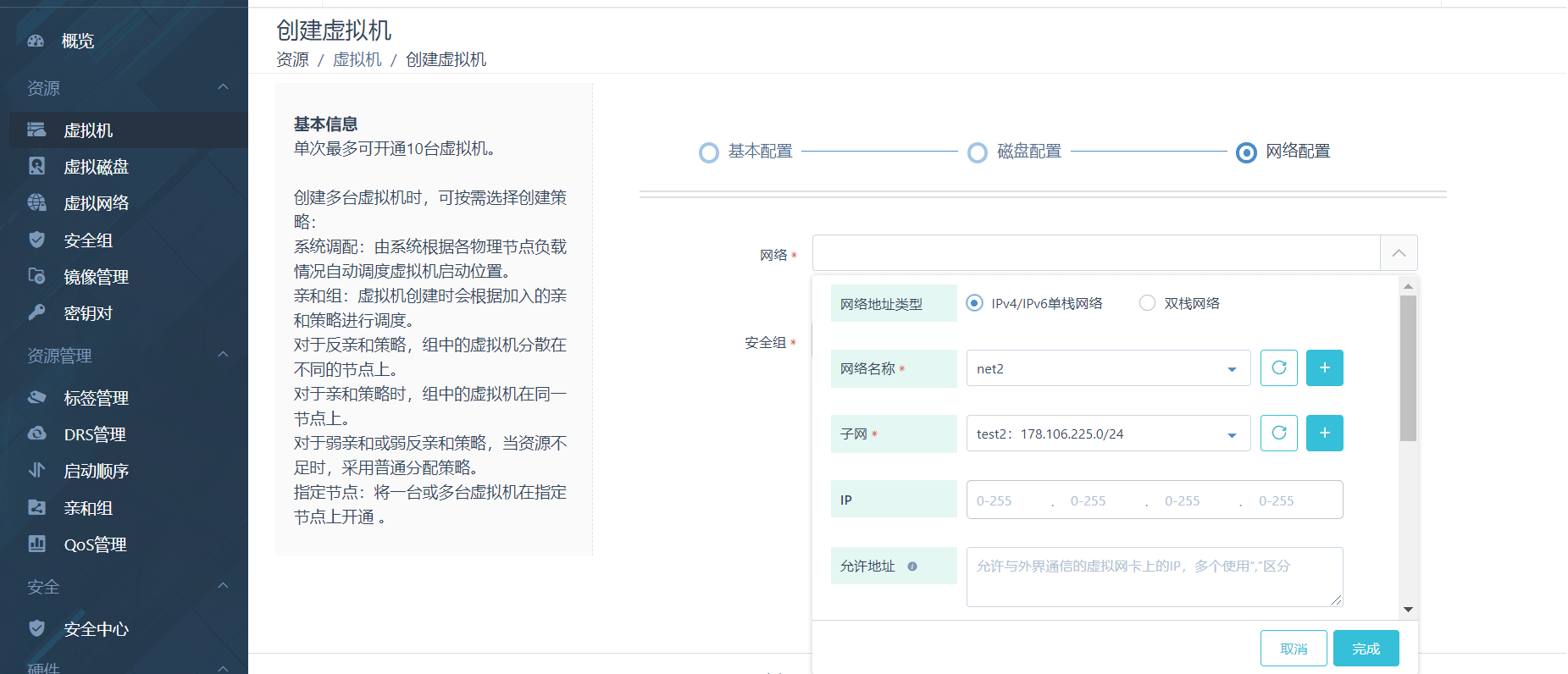Click the 概览 dashboard icon
The height and width of the screenshot is (674, 1568).
[x=36, y=41]
